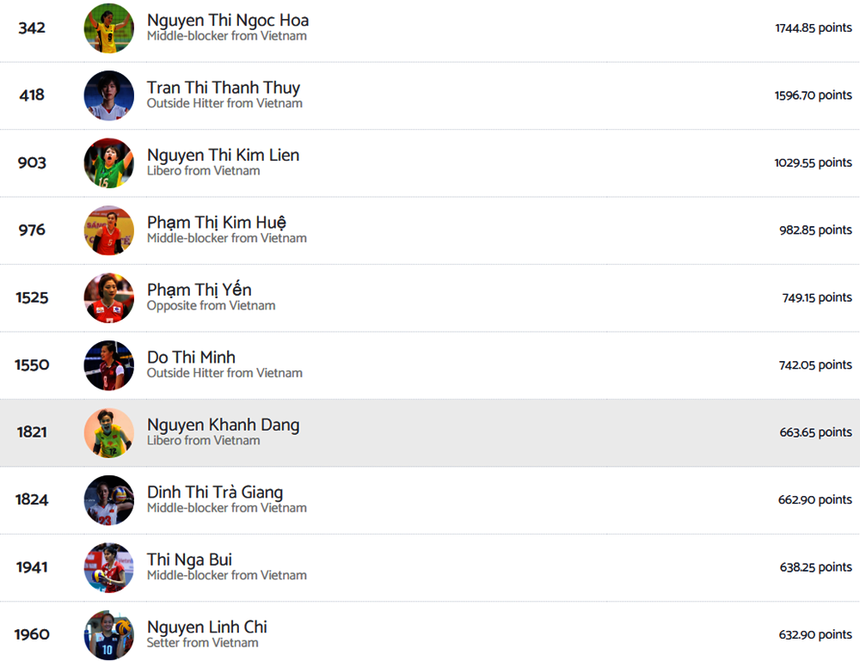This screenshot has height=661, width=860.
Task: Click Nguyen Khanh Dang's avatar image
Action: pyautogui.click(x=109, y=432)
